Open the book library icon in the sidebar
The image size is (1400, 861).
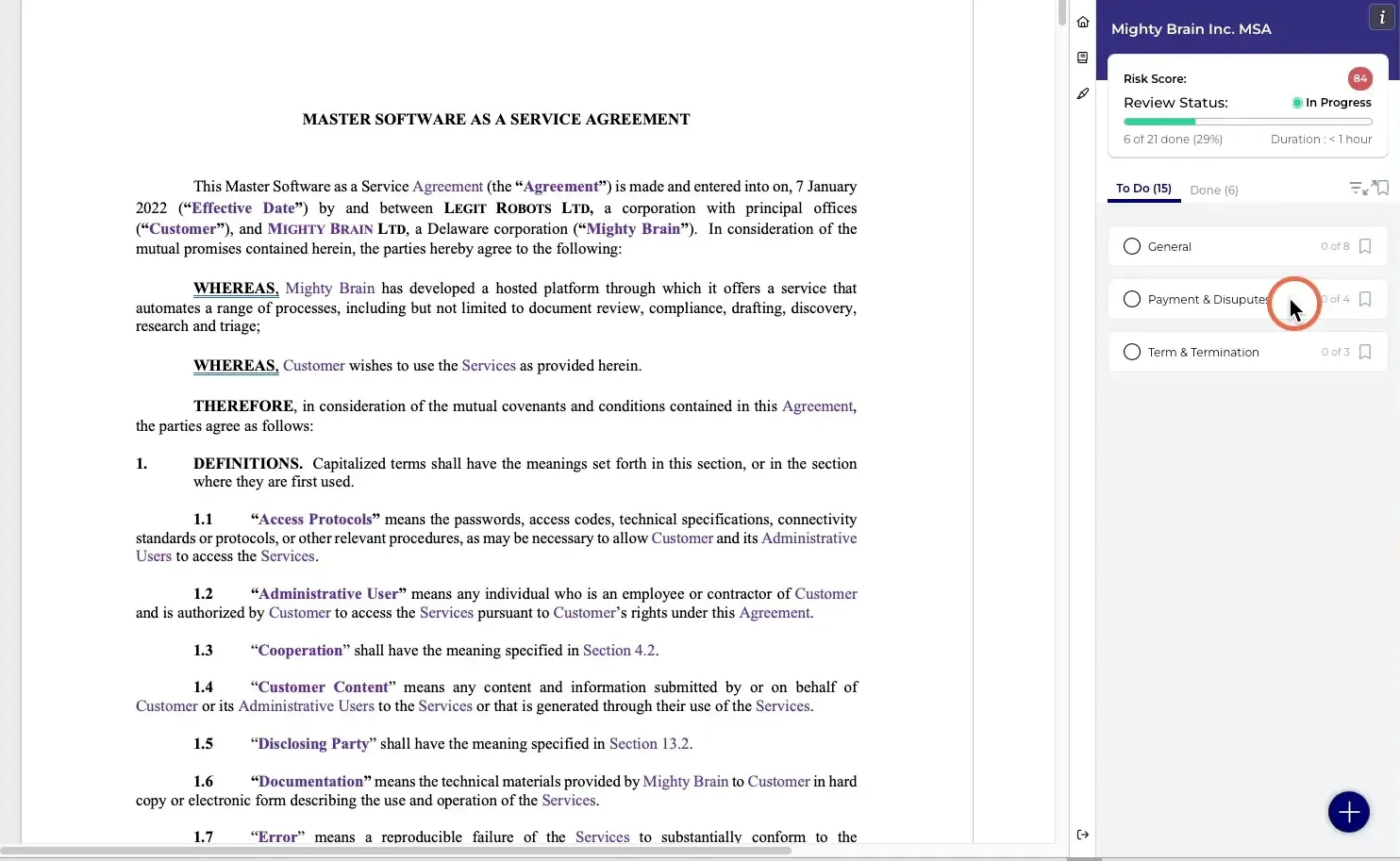click(x=1083, y=58)
